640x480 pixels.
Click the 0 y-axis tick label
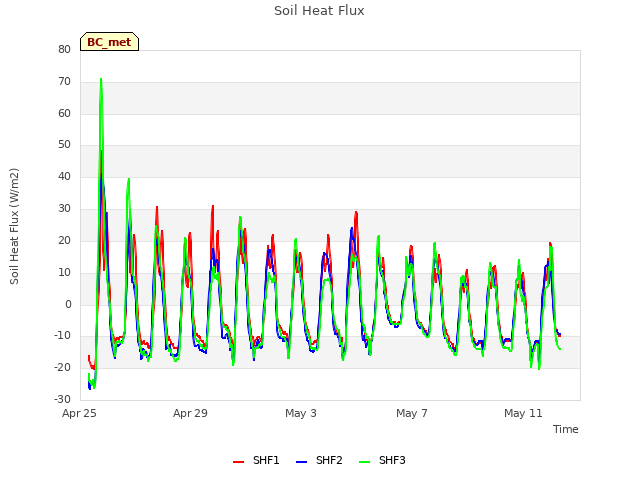pos(68,304)
